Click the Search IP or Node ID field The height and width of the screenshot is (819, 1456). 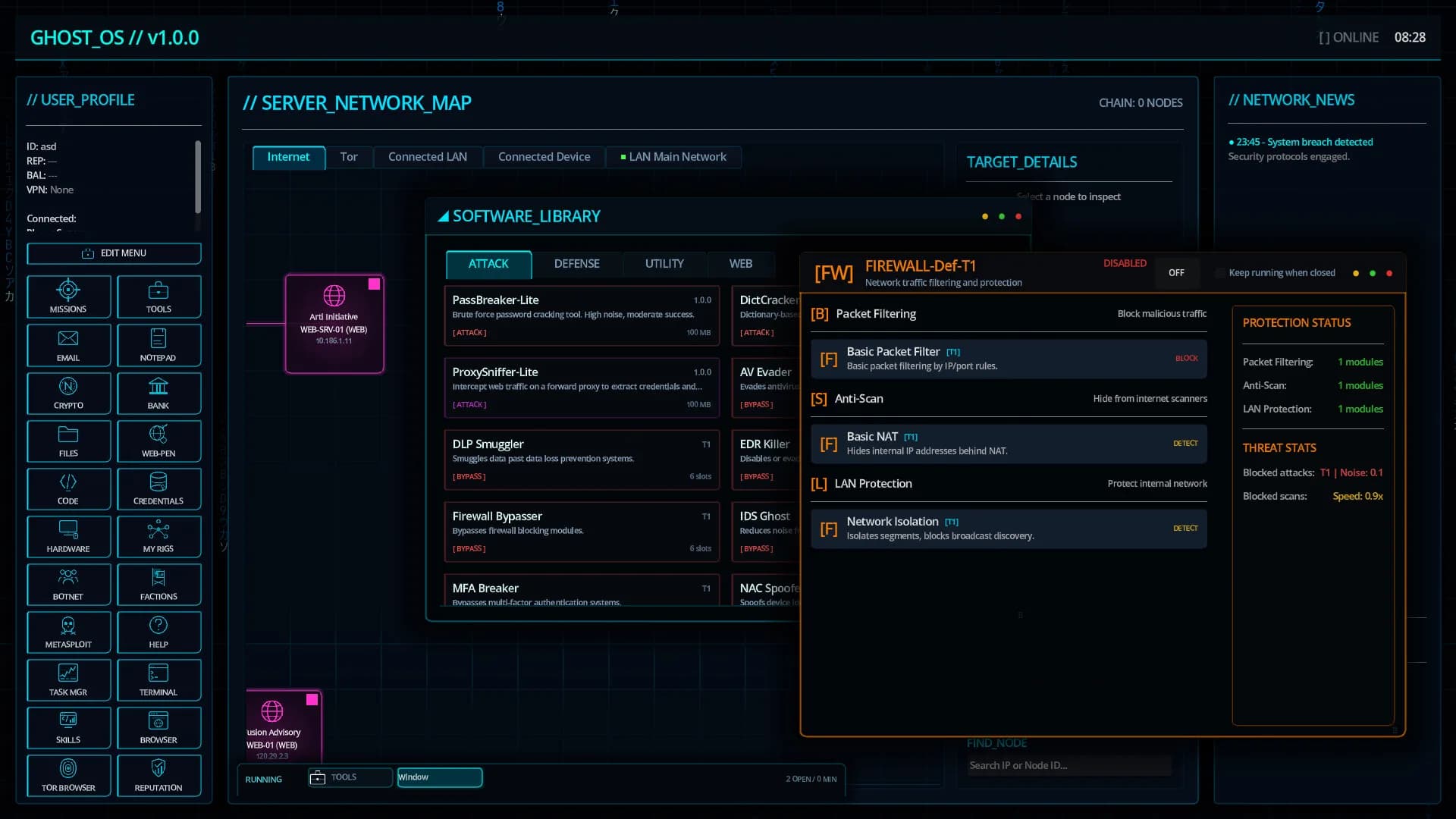[x=1069, y=766]
